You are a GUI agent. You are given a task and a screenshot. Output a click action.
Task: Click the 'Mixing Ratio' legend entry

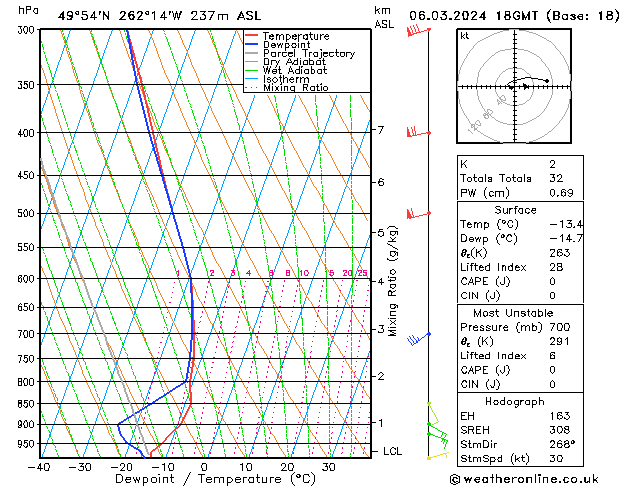coord(296,87)
